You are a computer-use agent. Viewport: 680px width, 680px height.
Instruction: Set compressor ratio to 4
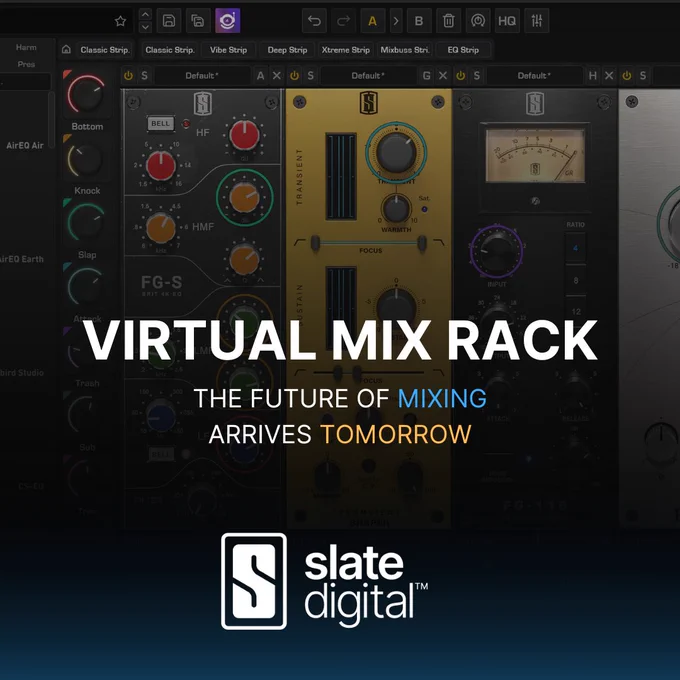[x=575, y=248]
